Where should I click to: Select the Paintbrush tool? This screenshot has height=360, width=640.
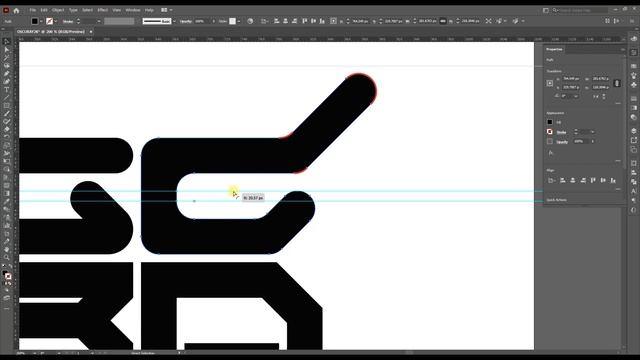[7, 113]
